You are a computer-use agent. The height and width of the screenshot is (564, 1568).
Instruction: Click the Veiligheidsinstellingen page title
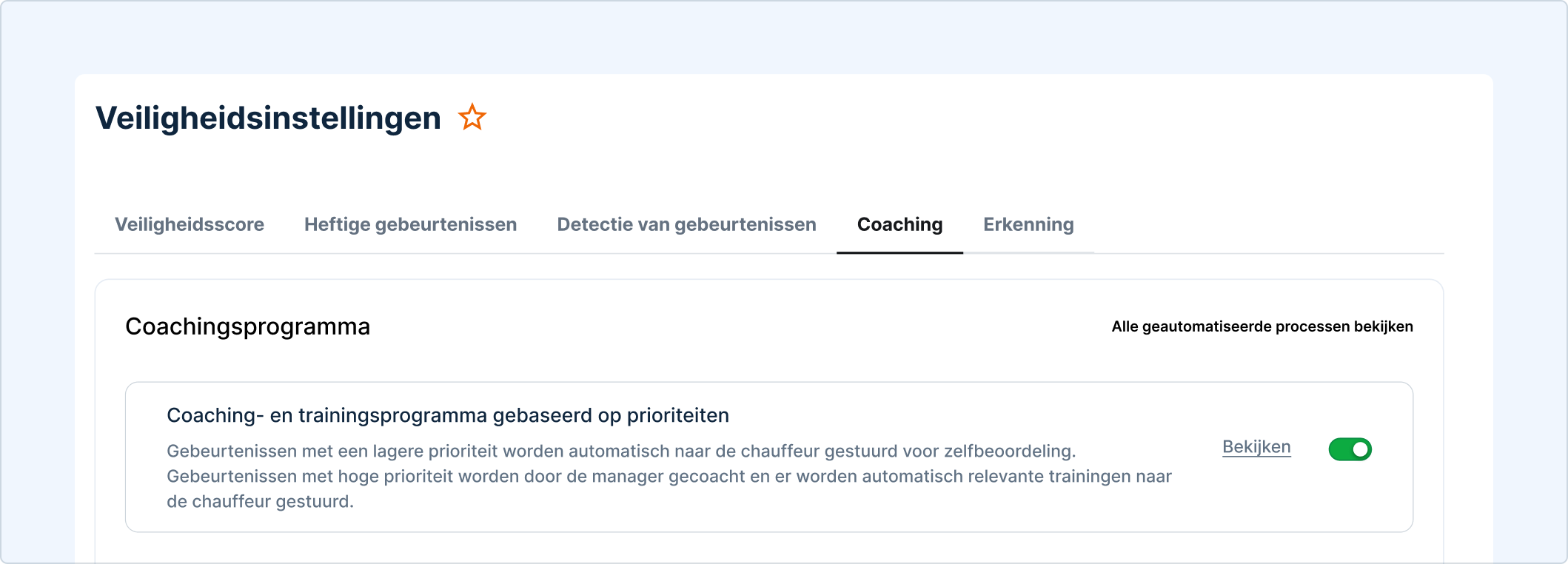tap(269, 117)
